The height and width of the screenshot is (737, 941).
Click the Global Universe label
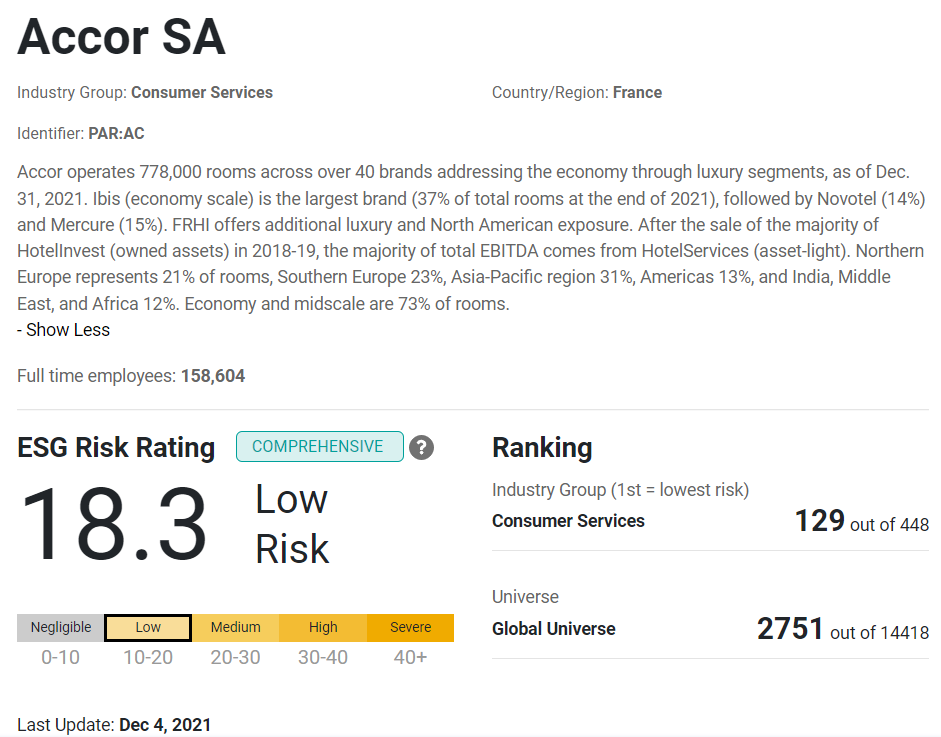(x=554, y=629)
